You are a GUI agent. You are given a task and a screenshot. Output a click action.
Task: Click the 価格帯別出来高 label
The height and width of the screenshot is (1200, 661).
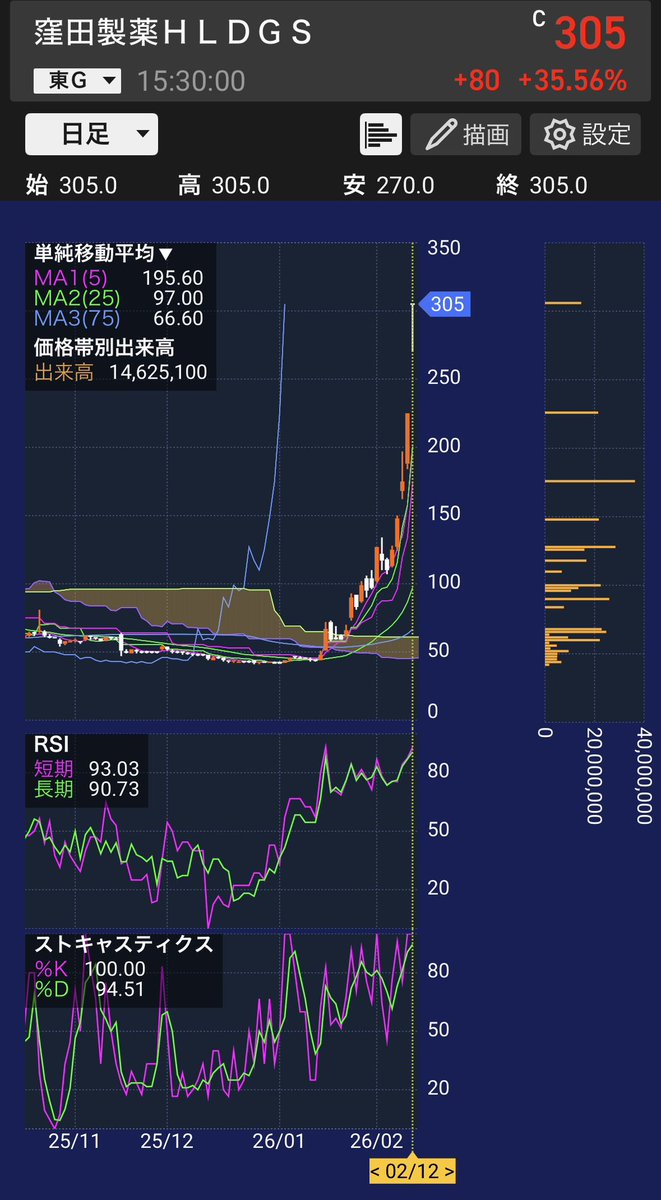click(105, 349)
